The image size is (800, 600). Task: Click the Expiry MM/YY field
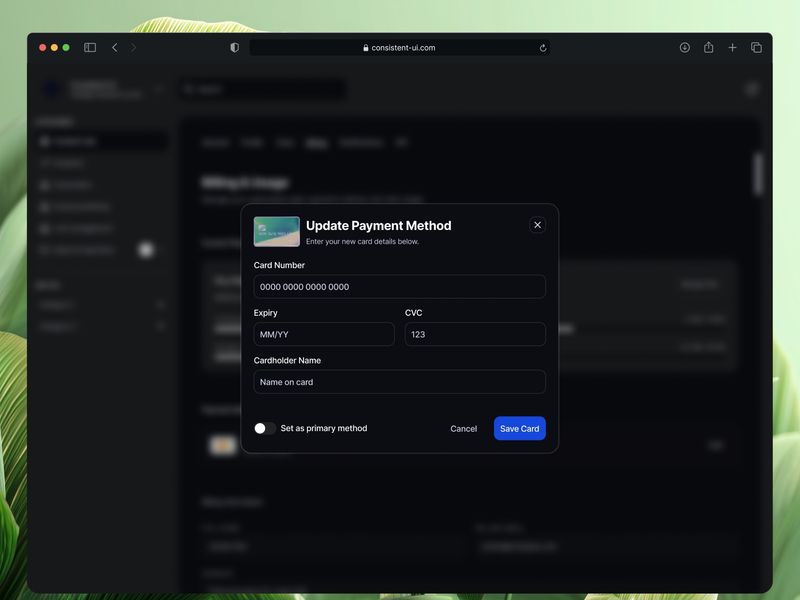[322, 334]
